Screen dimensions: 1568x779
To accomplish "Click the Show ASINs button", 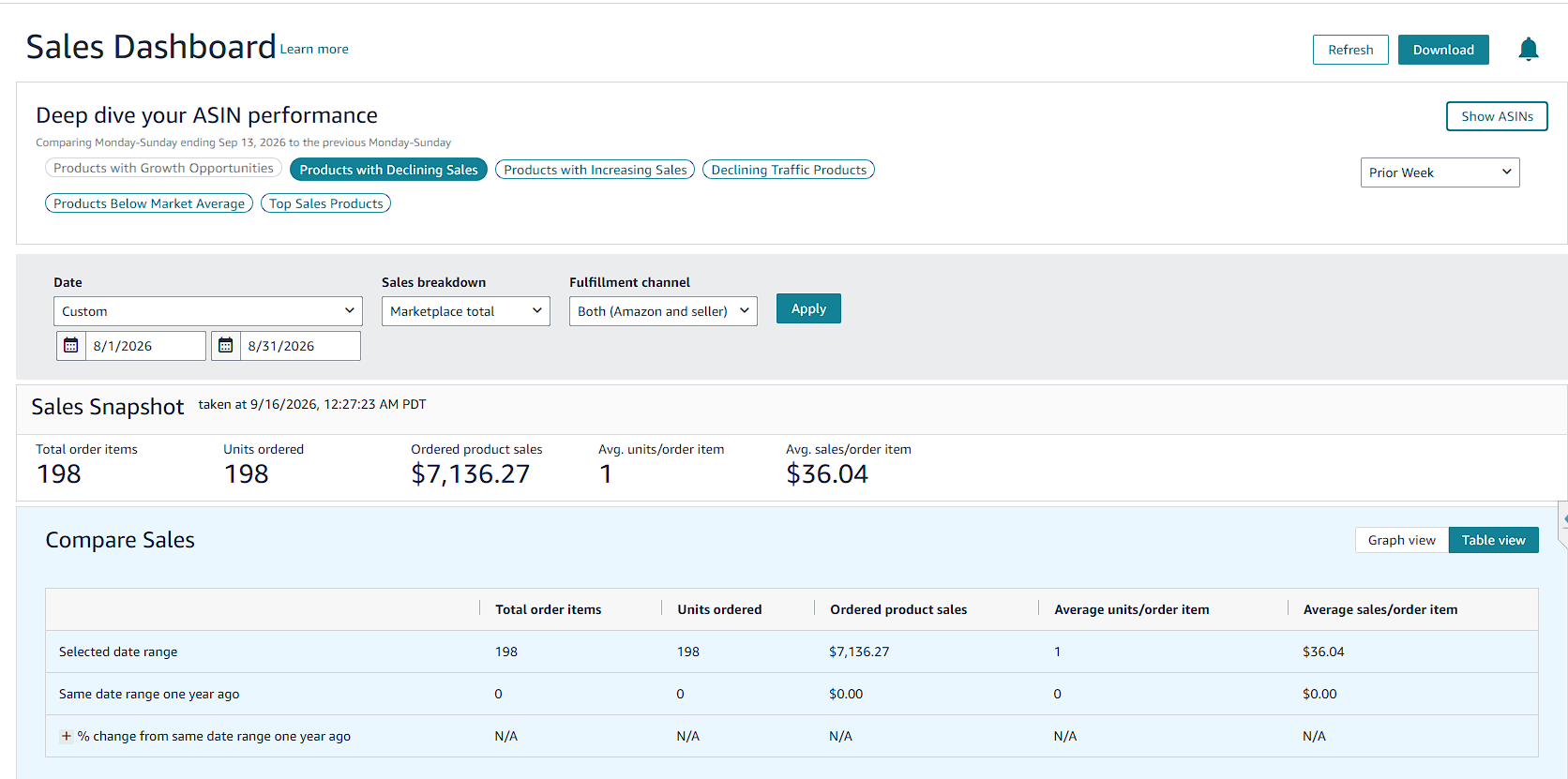I will tap(1497, 116).
